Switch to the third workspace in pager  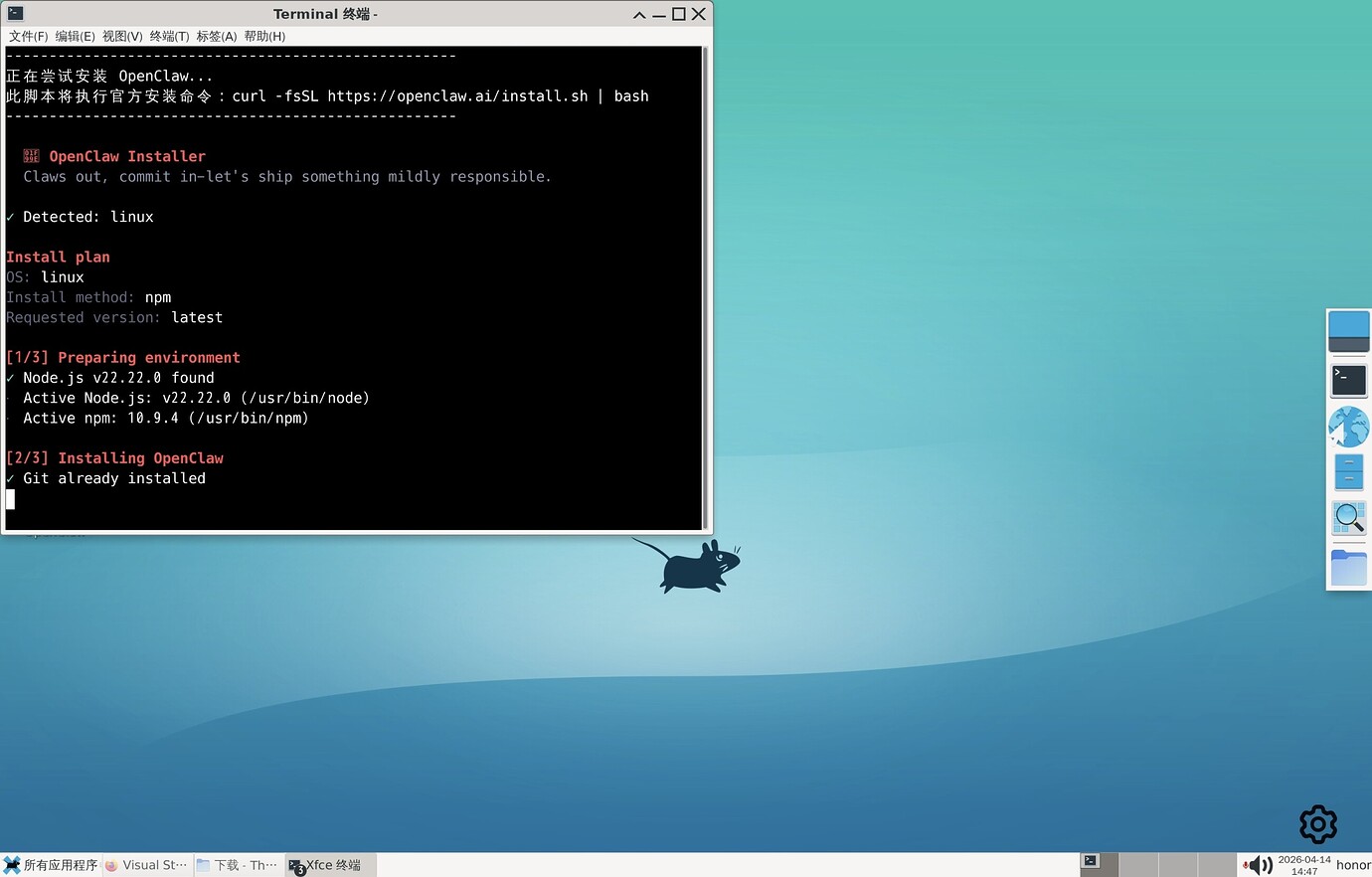1178,865
